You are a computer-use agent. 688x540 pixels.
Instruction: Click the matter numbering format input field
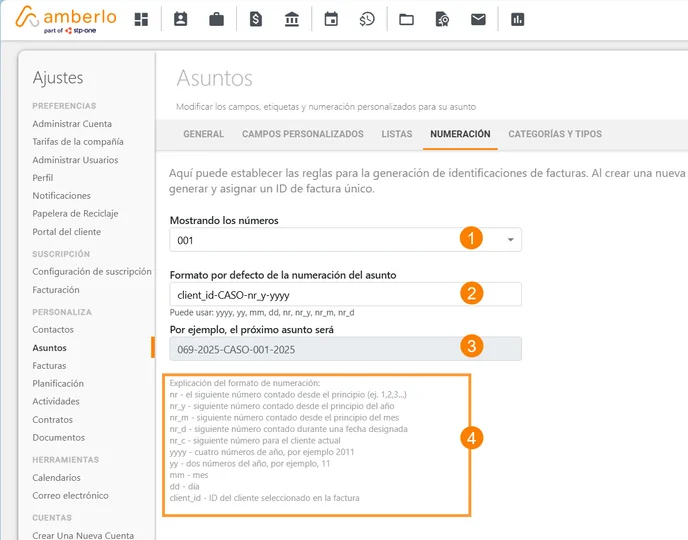(345, 294)
